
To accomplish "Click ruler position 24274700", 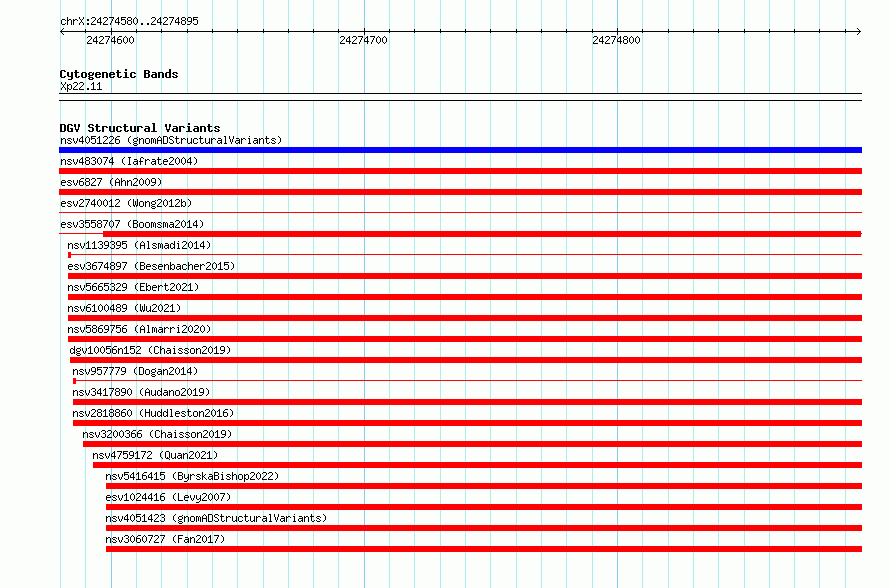I will pos(363,40).
